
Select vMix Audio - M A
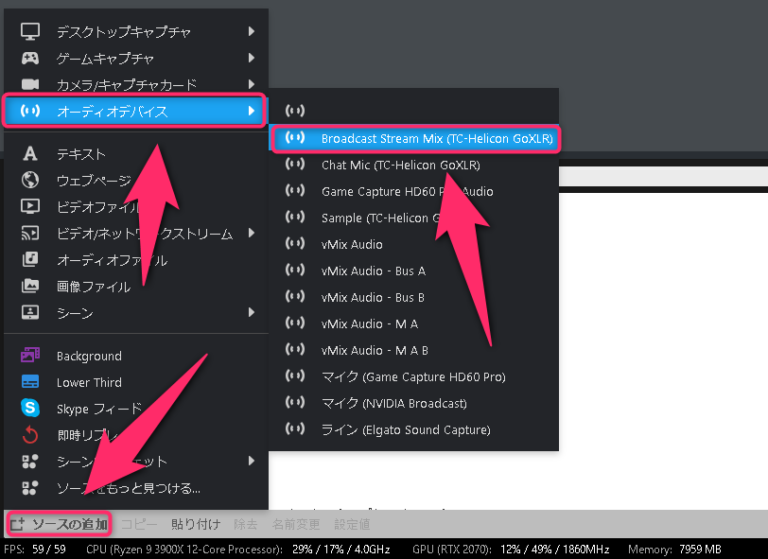(414, 324)
